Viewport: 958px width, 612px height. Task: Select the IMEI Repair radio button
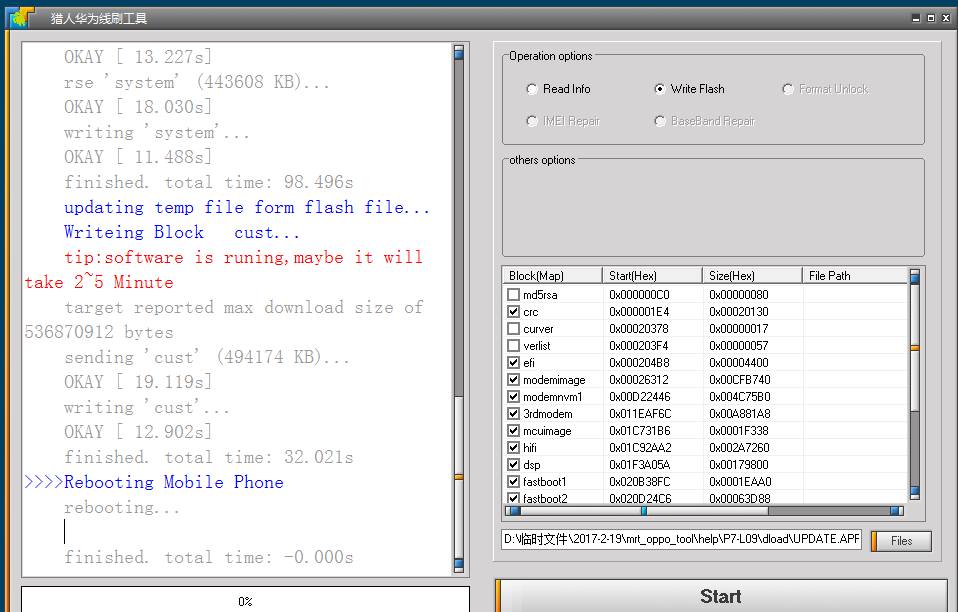coord(532,121)
